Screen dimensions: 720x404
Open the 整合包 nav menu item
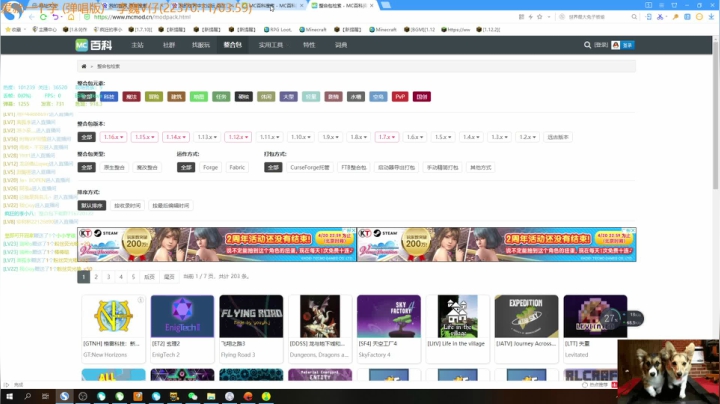(x=233, y=45)
